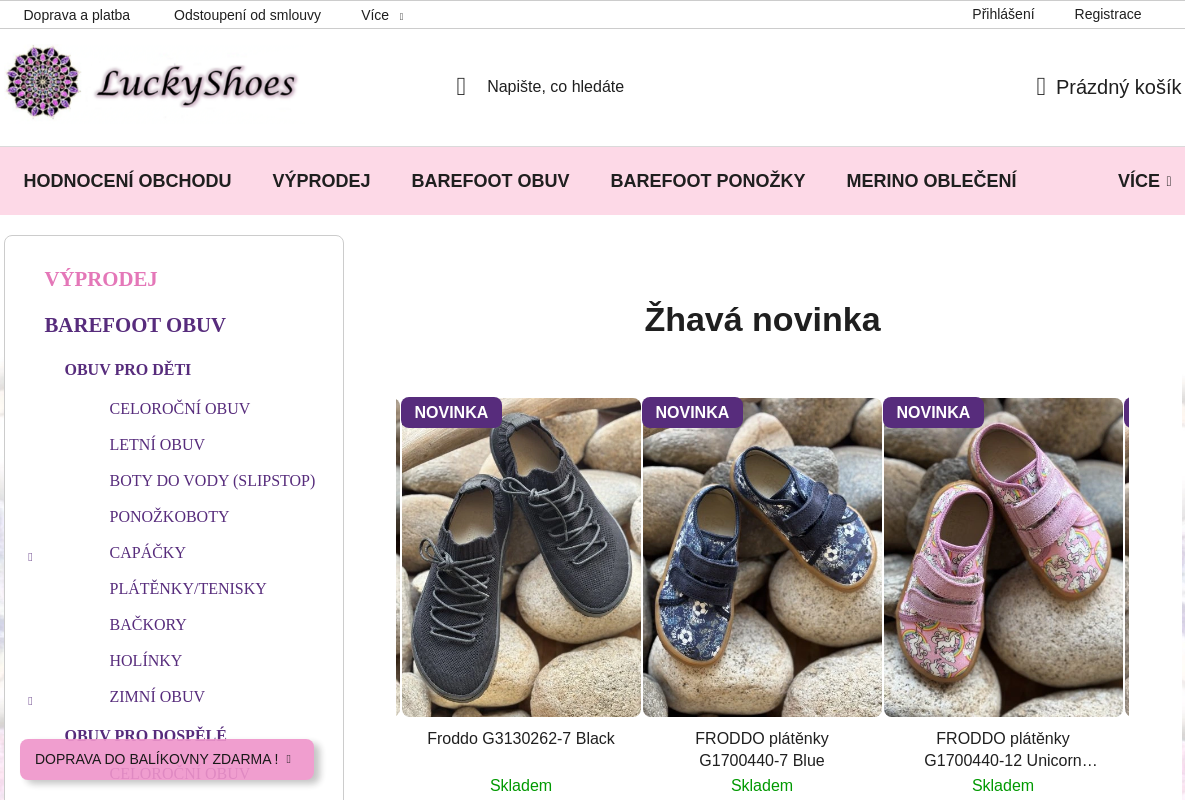This screenshot has width=1200, height=800.
Task: Open the FRODDO Unicorn pink sneakers thumbnail
Action: (x=1003, y=557)
